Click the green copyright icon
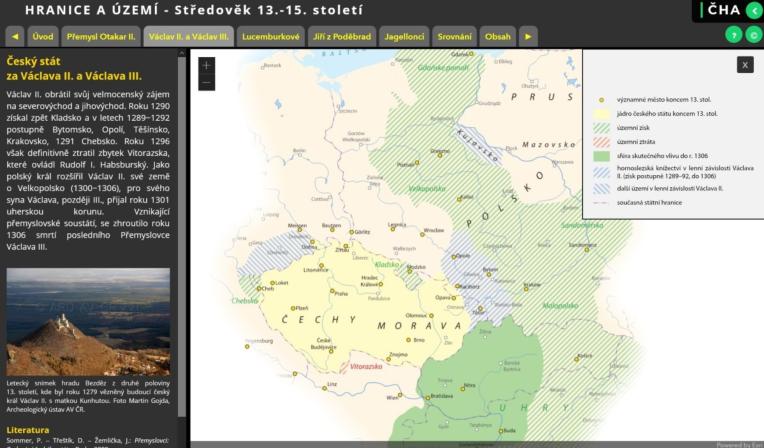 pyautogui.click(x=754, y=35)
